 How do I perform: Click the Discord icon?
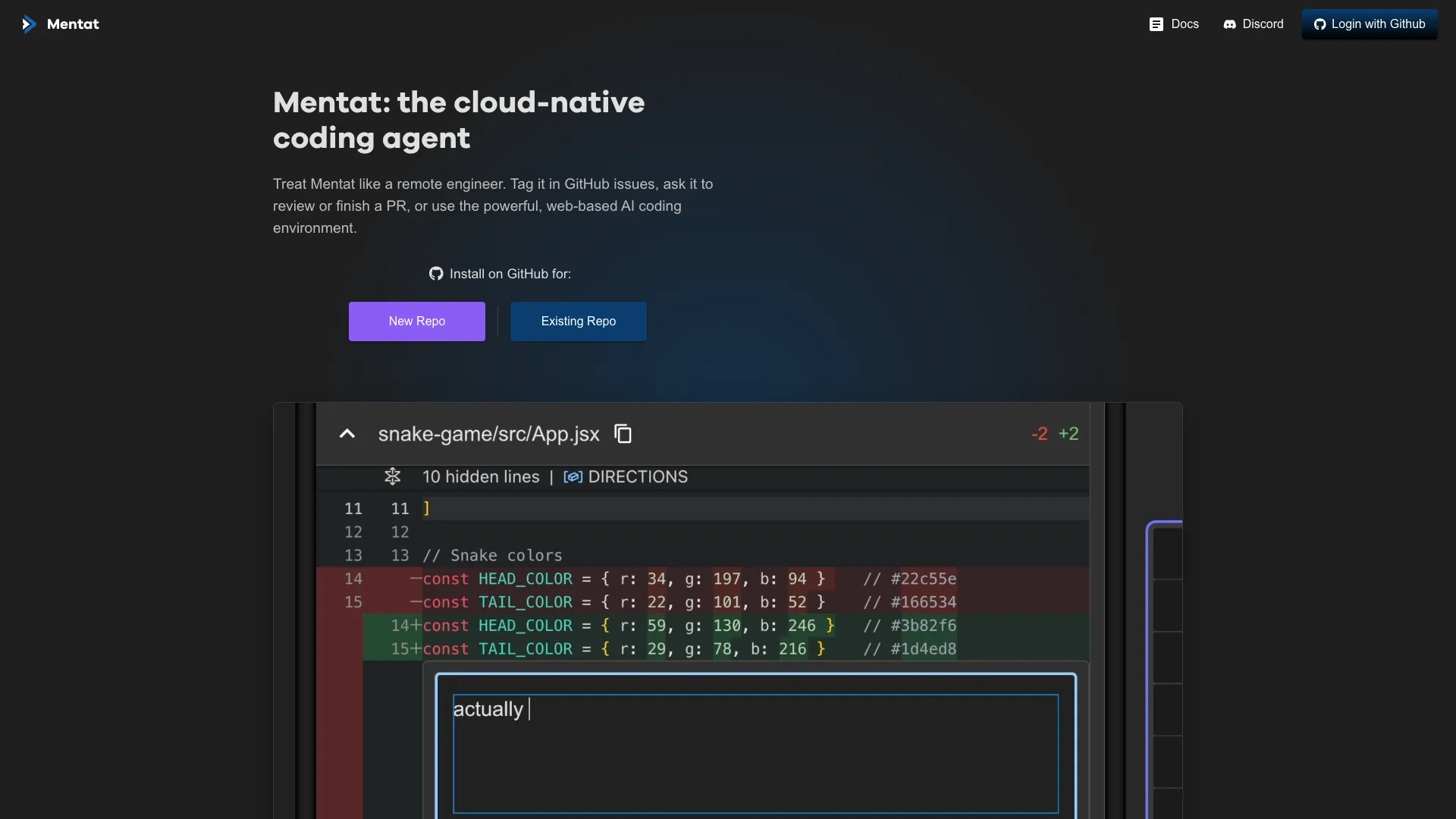click(1229, 24)
